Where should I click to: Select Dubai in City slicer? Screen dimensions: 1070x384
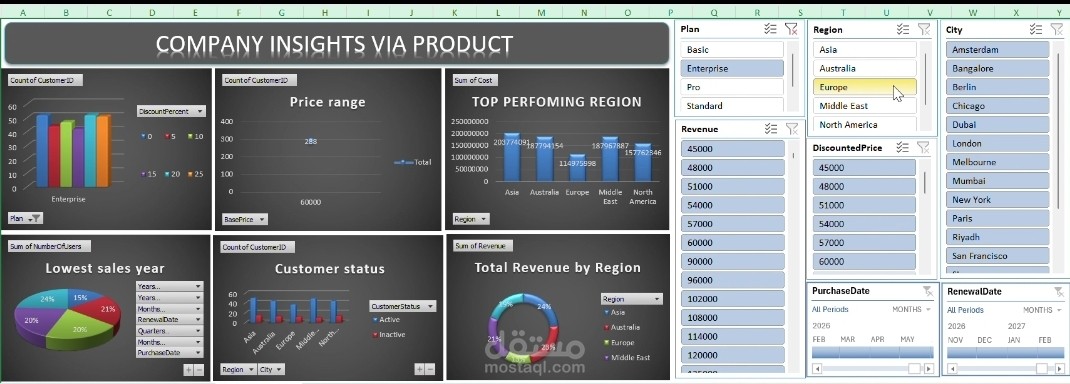[x=997, y=125]
